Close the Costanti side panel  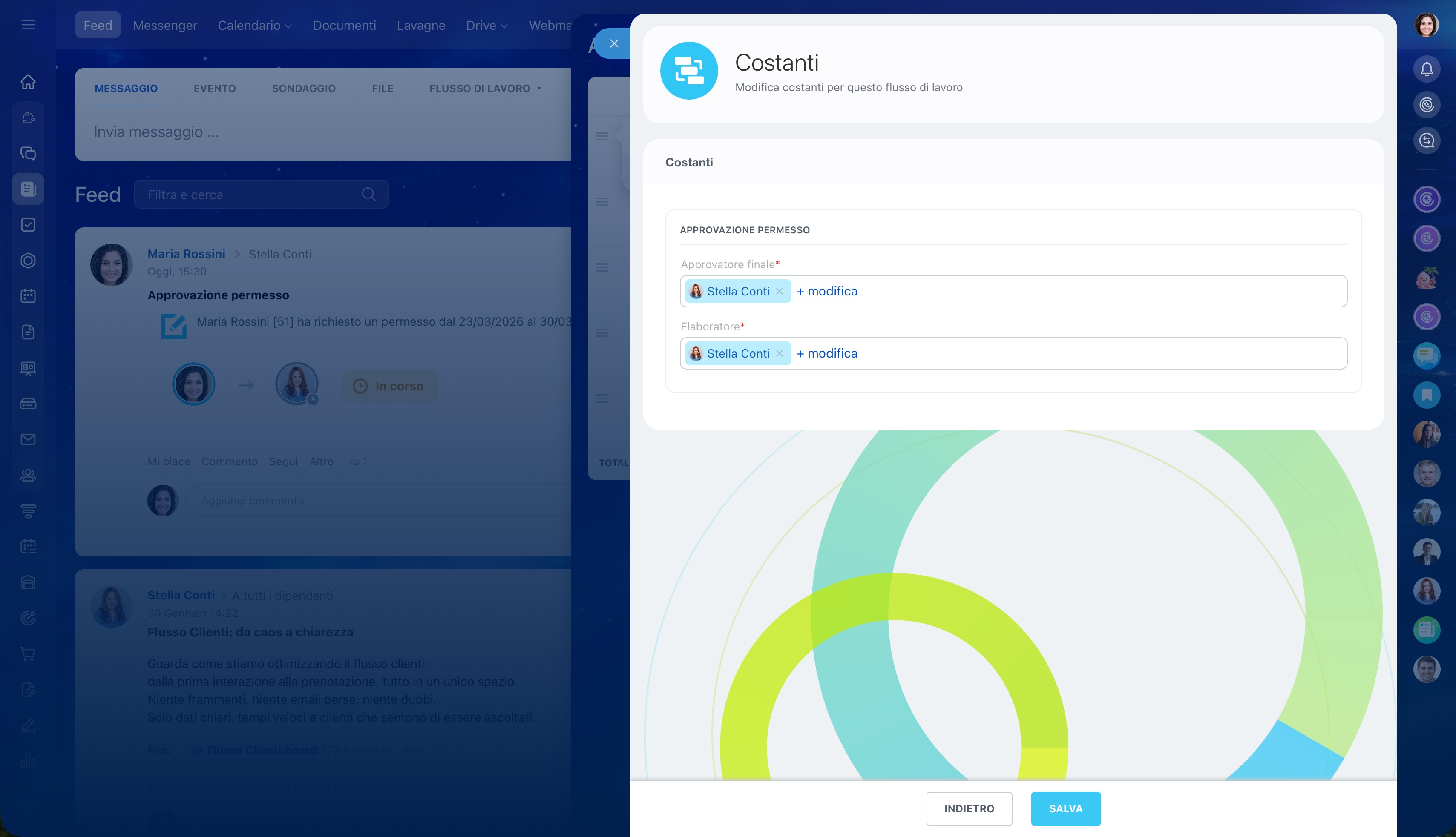613,44
